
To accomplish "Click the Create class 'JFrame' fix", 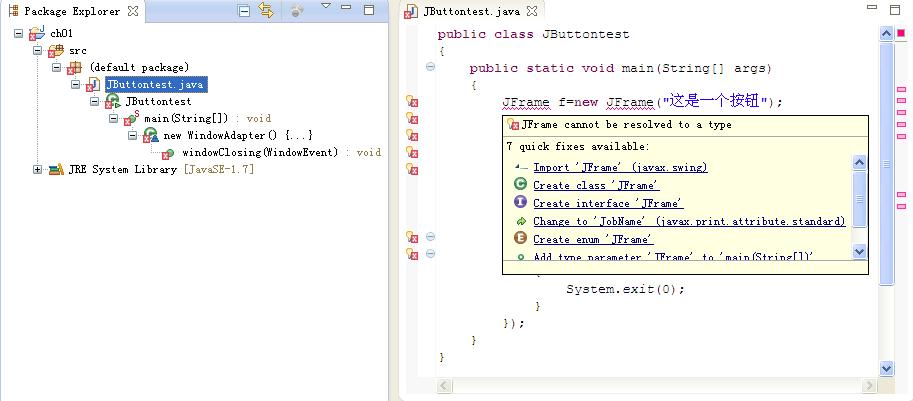I will click(x=596, y=186).
